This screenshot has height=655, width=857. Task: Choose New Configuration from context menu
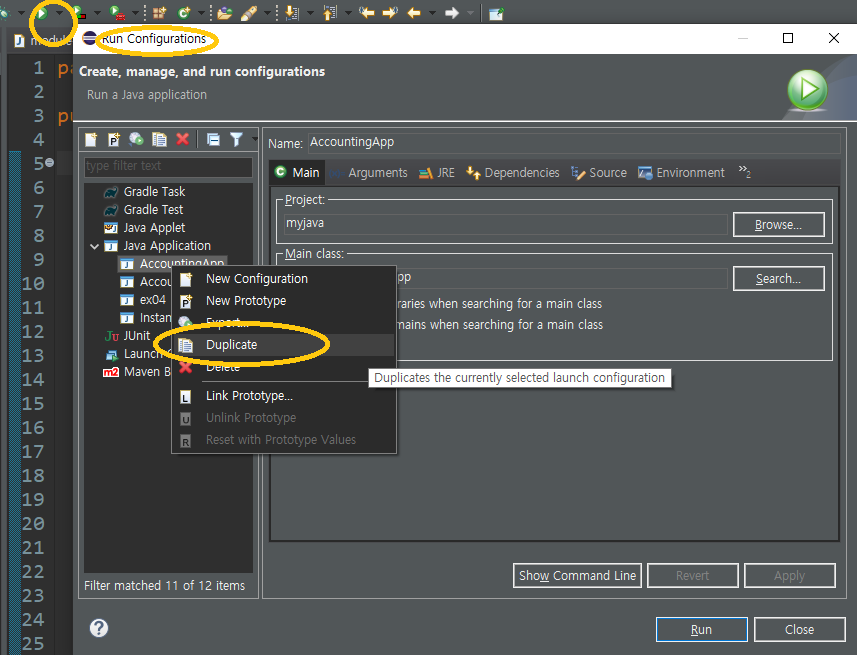pos(284,279)
